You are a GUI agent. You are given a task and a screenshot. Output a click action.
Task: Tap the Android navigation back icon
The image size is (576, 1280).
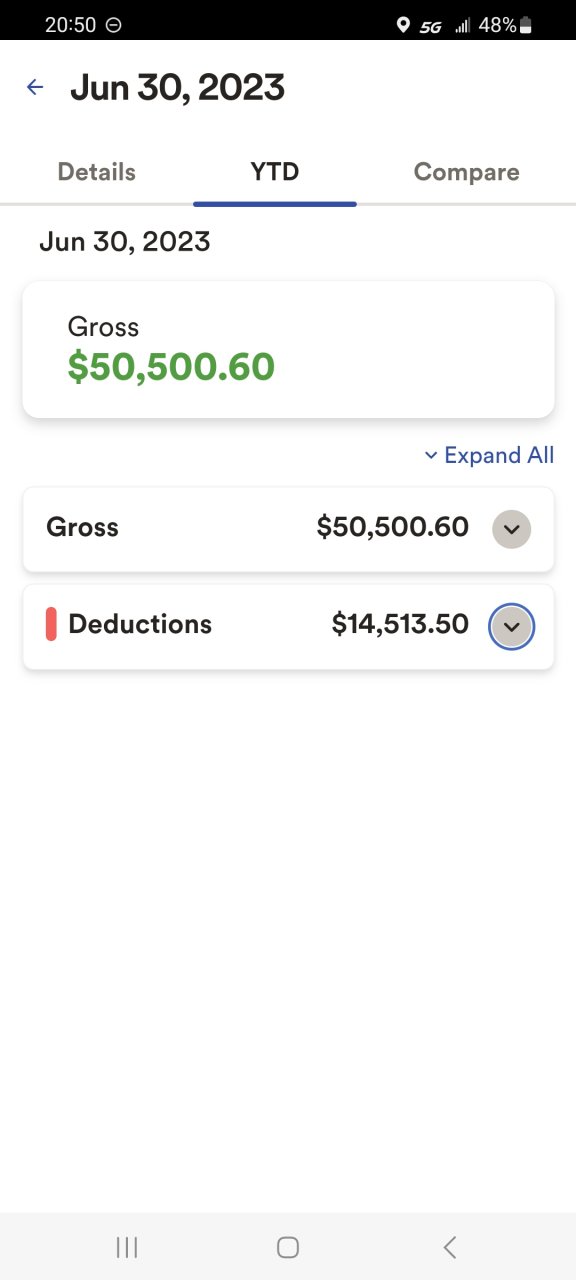click(x=450, y=1246)
